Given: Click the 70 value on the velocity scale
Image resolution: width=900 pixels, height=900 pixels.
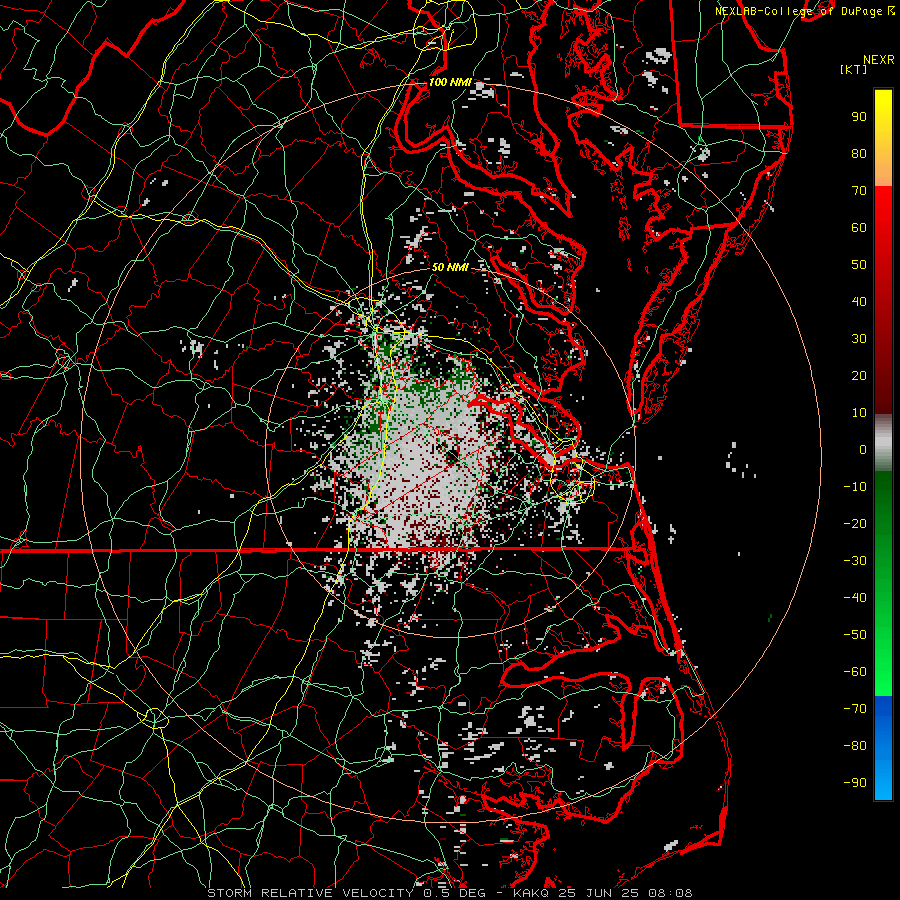Looking at the screenshot, I should click(x=859, y=191).
